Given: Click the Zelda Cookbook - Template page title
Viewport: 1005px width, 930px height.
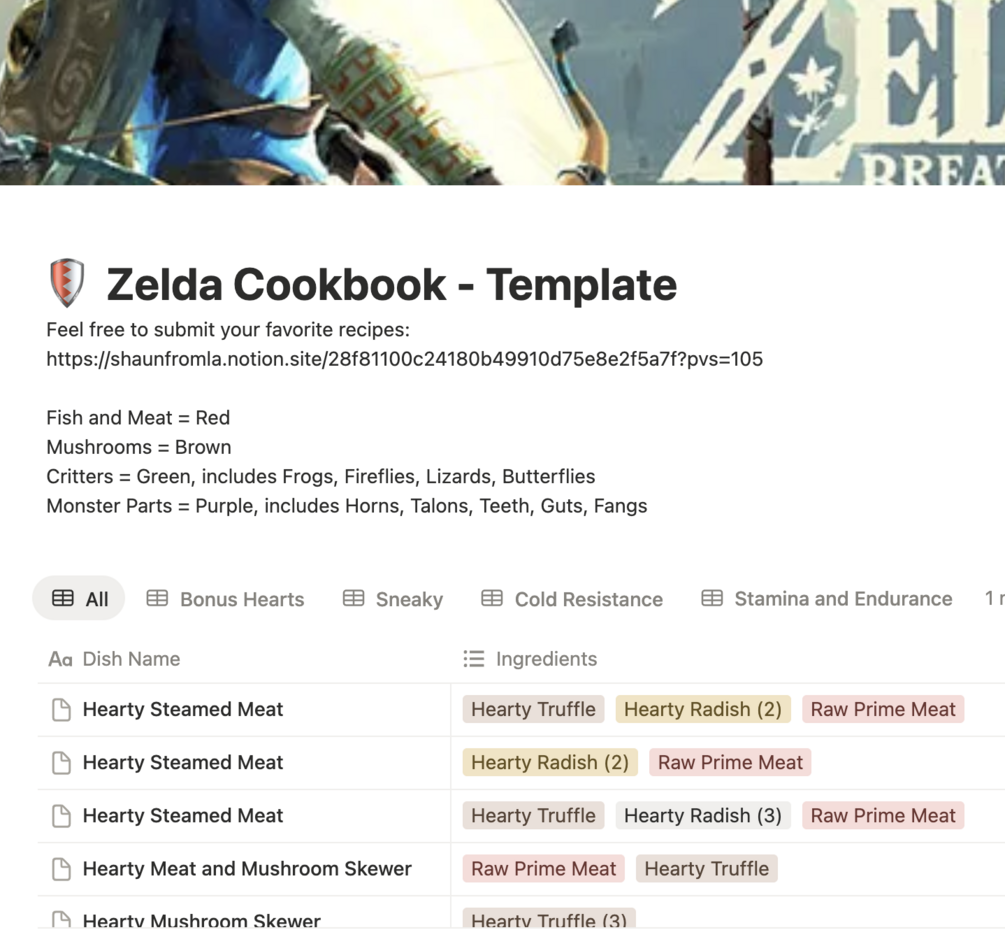Looking at the screenshot, I should click(391, 285).
